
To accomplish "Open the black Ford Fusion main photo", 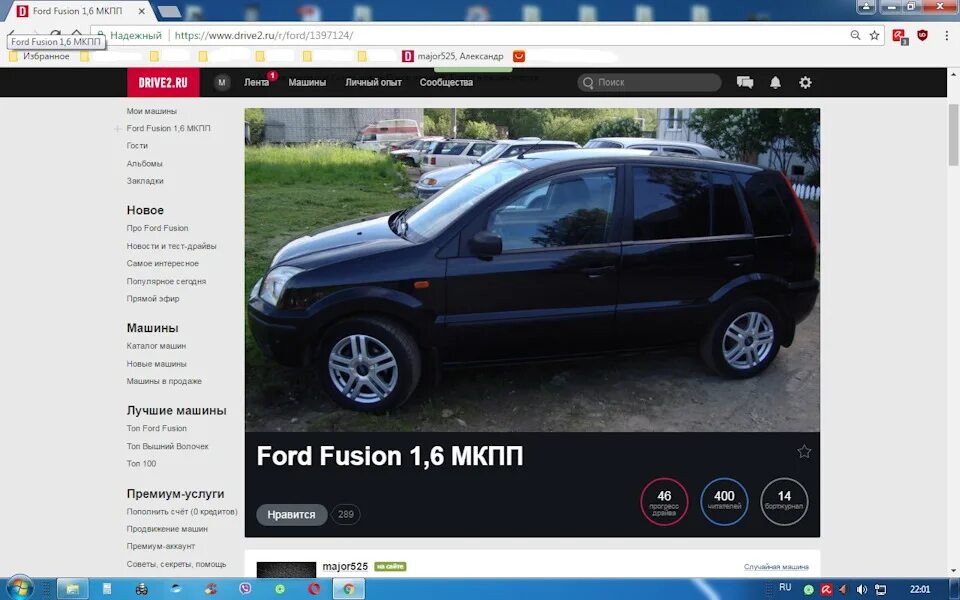I will pyautogui.click(x=532, y=270).
